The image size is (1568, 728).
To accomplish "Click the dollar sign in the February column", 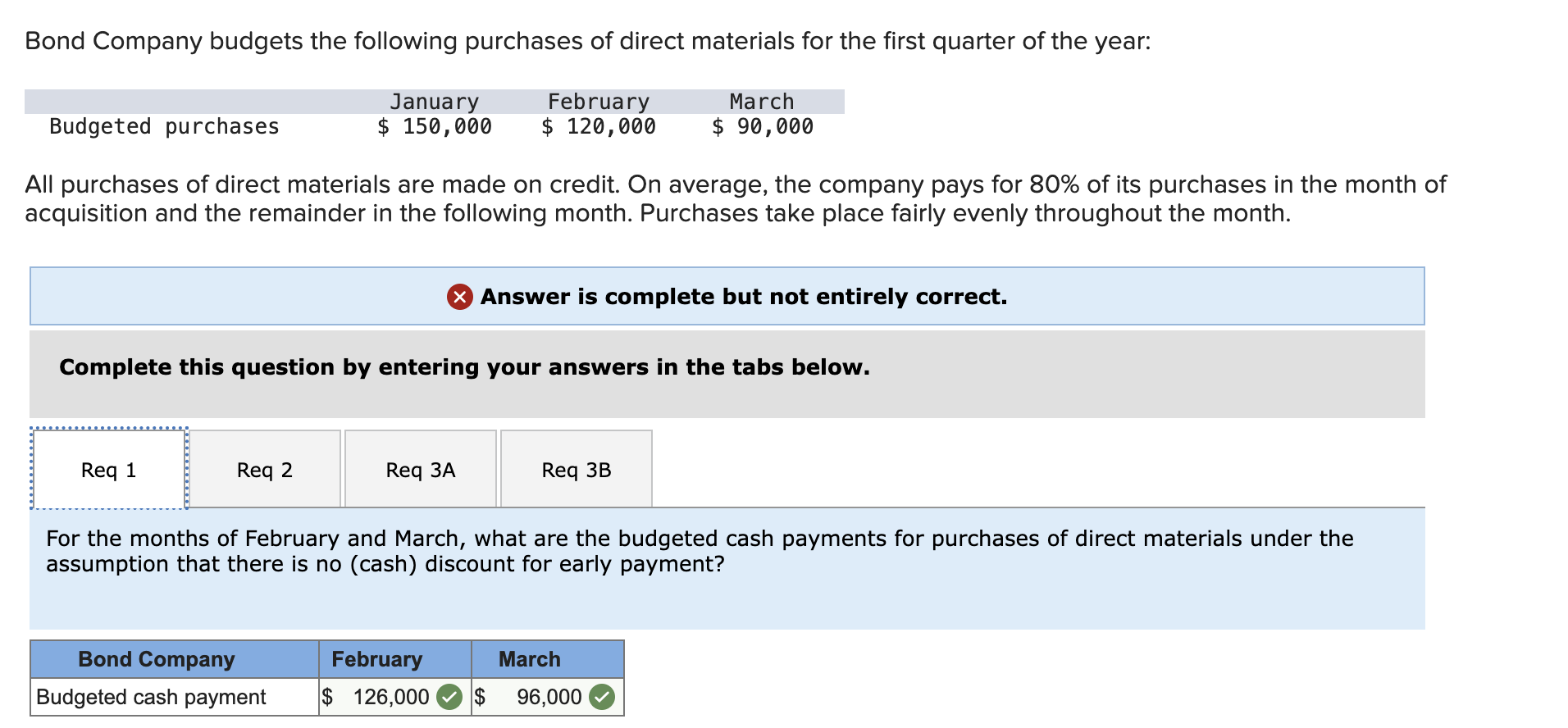I will point(327,696).
